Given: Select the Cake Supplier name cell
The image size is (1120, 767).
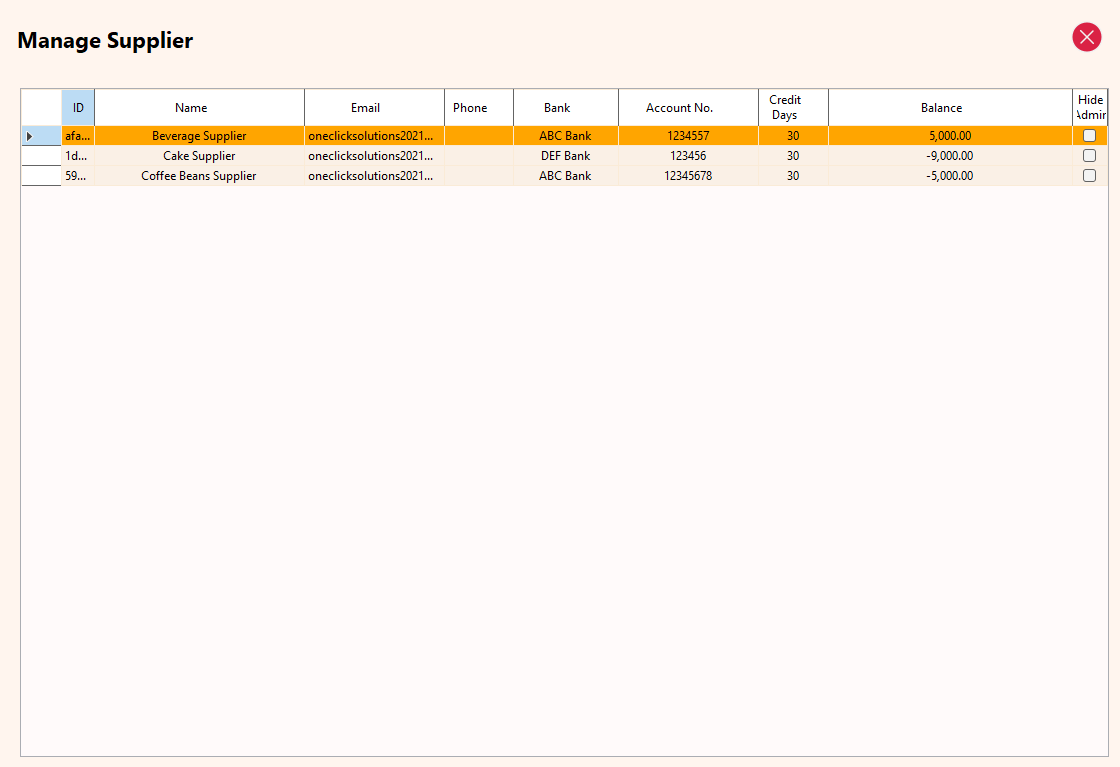Looking at the screenshot, I should pyautogui.click(x=199, y=156).
